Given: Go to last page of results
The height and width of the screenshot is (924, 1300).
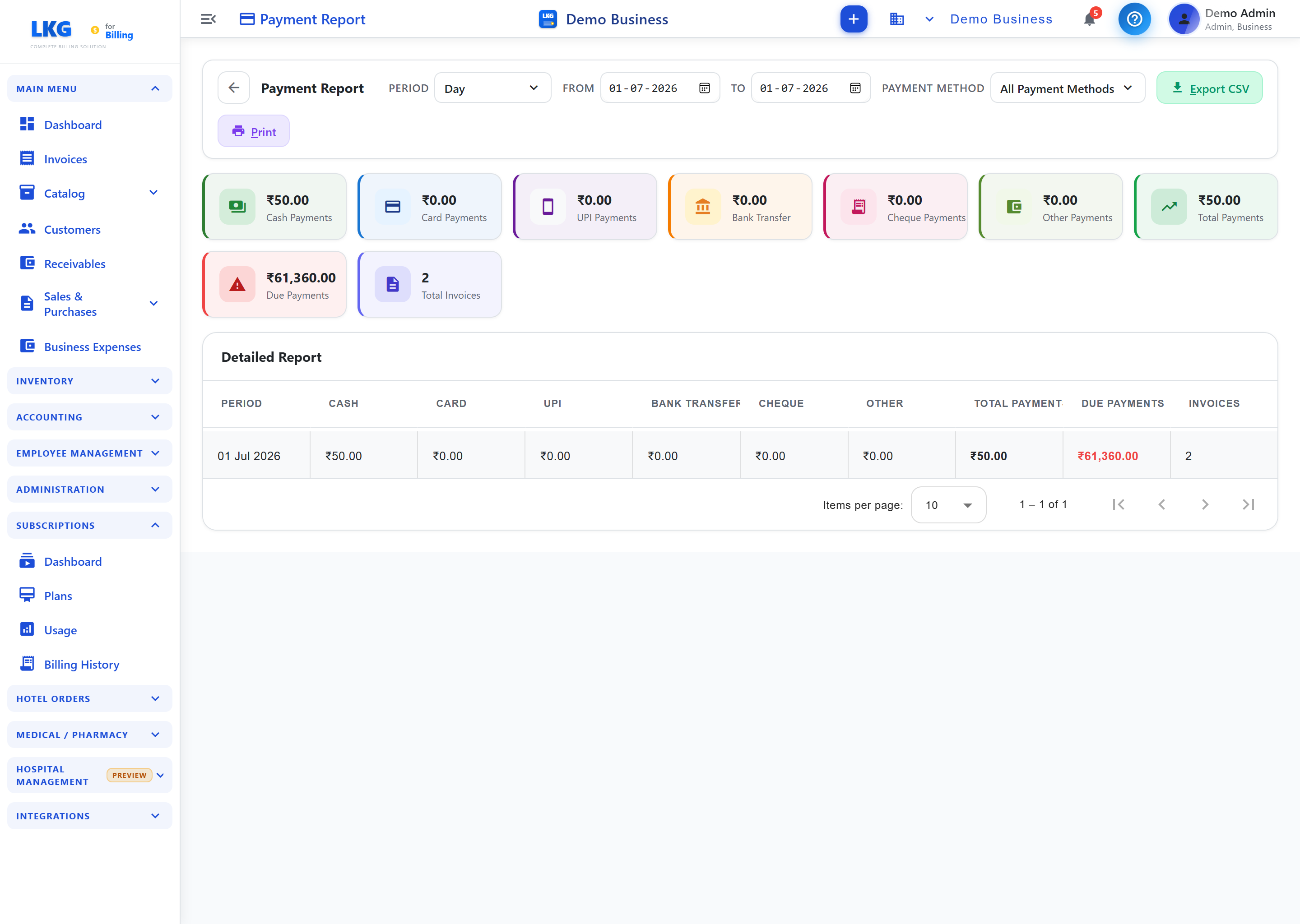Looking at the screenshot, I should pyautogui.click(x=1248, y=505).
